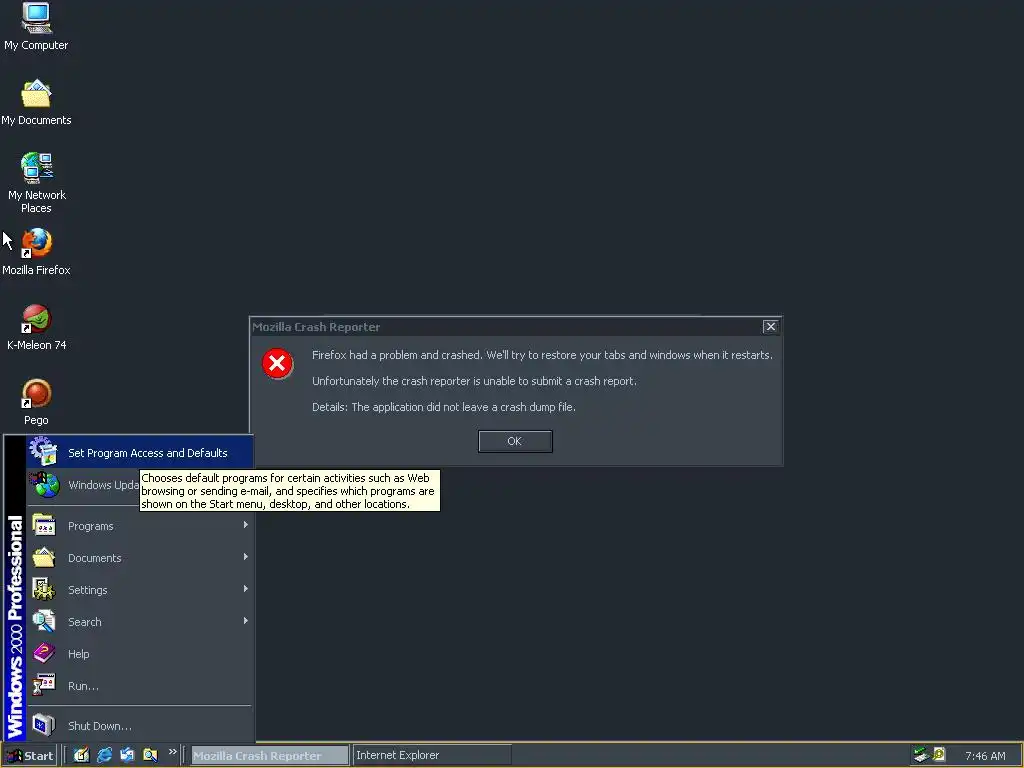The image size is (1024, 768).
Task: Select the Mozilla Firefox desktop shortcut
Action: click(x=36, y=251)
